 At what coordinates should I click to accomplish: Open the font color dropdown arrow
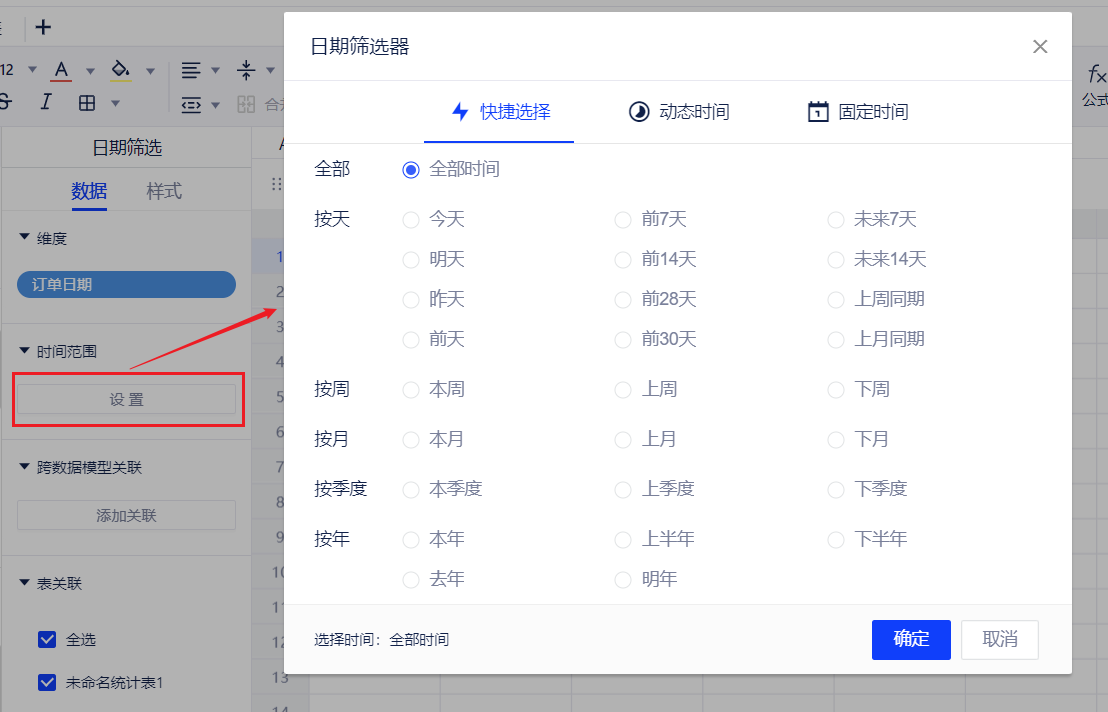click(90, 71)
